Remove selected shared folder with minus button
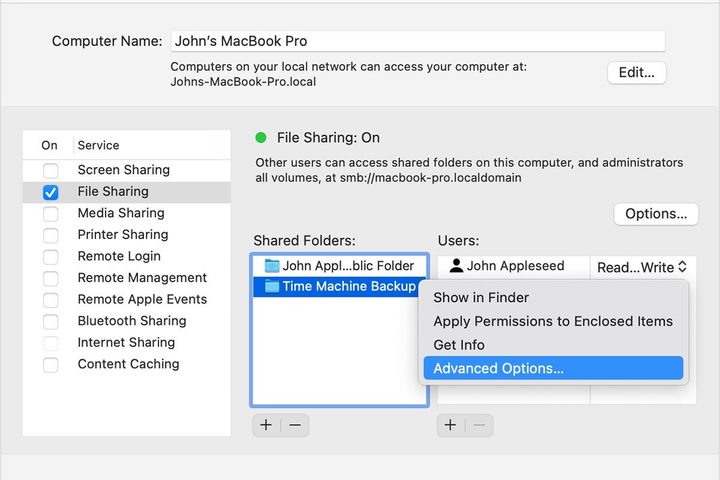This screenshot has width=720, height=480. (x=295, y=425)
